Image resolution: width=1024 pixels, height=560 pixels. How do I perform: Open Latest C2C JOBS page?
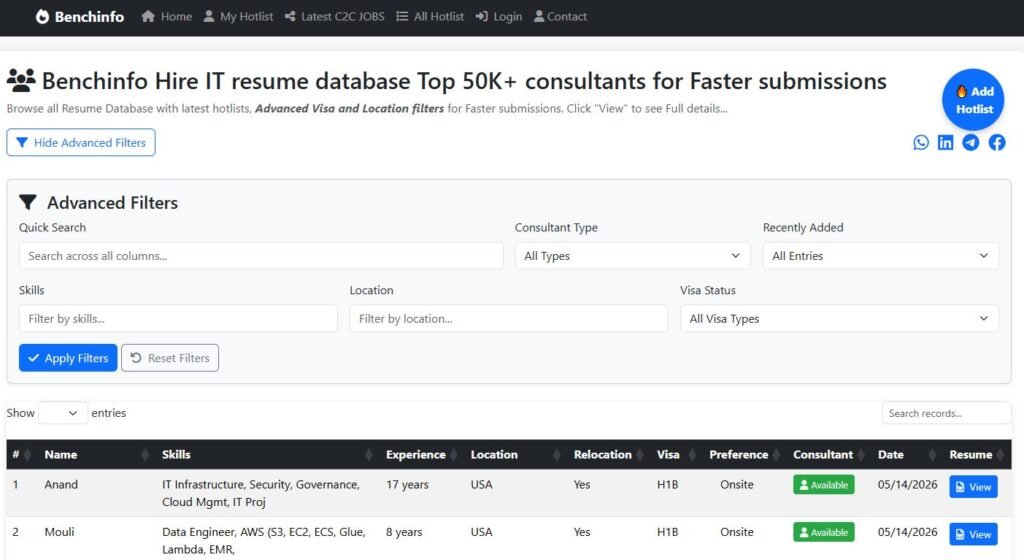click(334, 16)
